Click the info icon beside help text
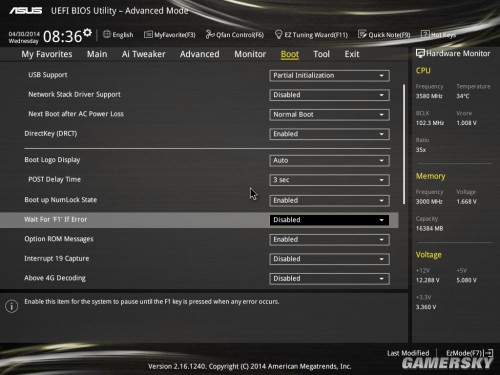 [12, 306]
